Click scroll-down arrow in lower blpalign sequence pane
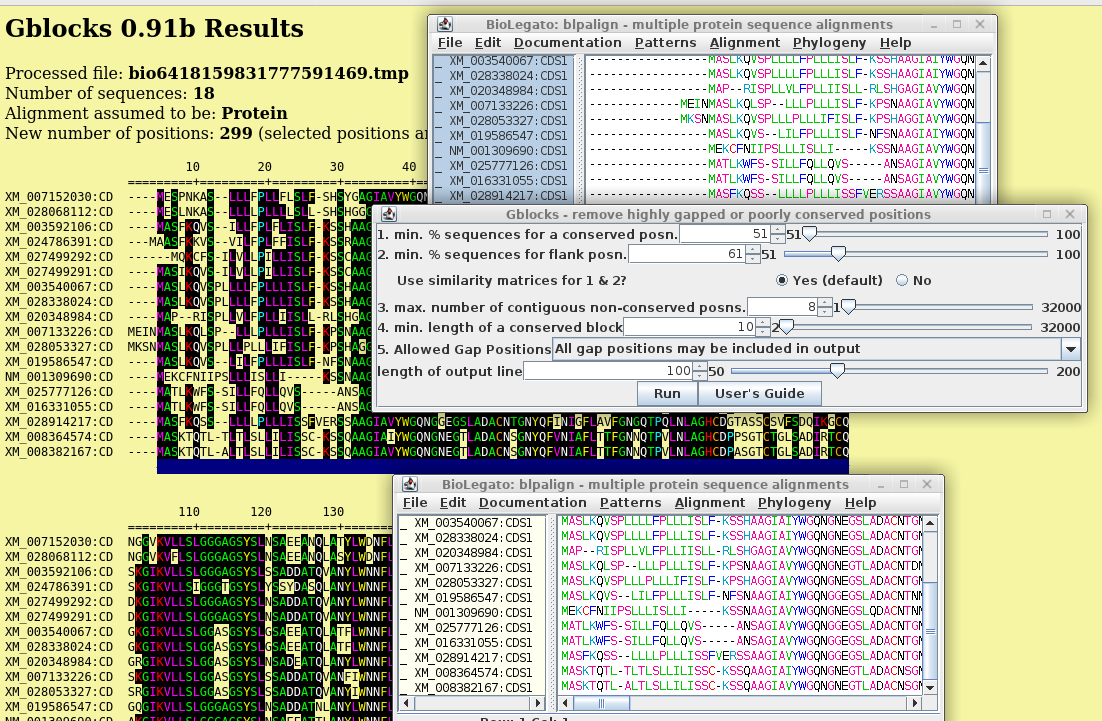The image size is (1102, 721). point(930,687)
